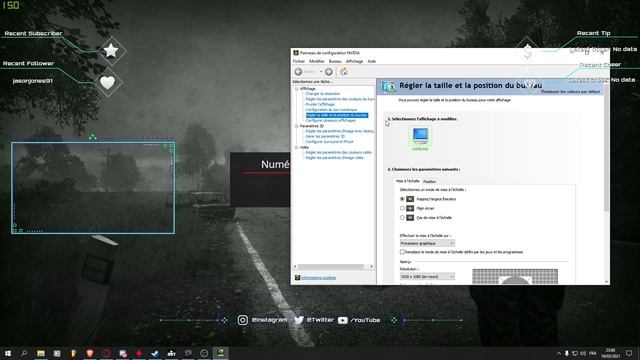Click the right scroll arrow of task tree scrollbar

click(371, 267)
